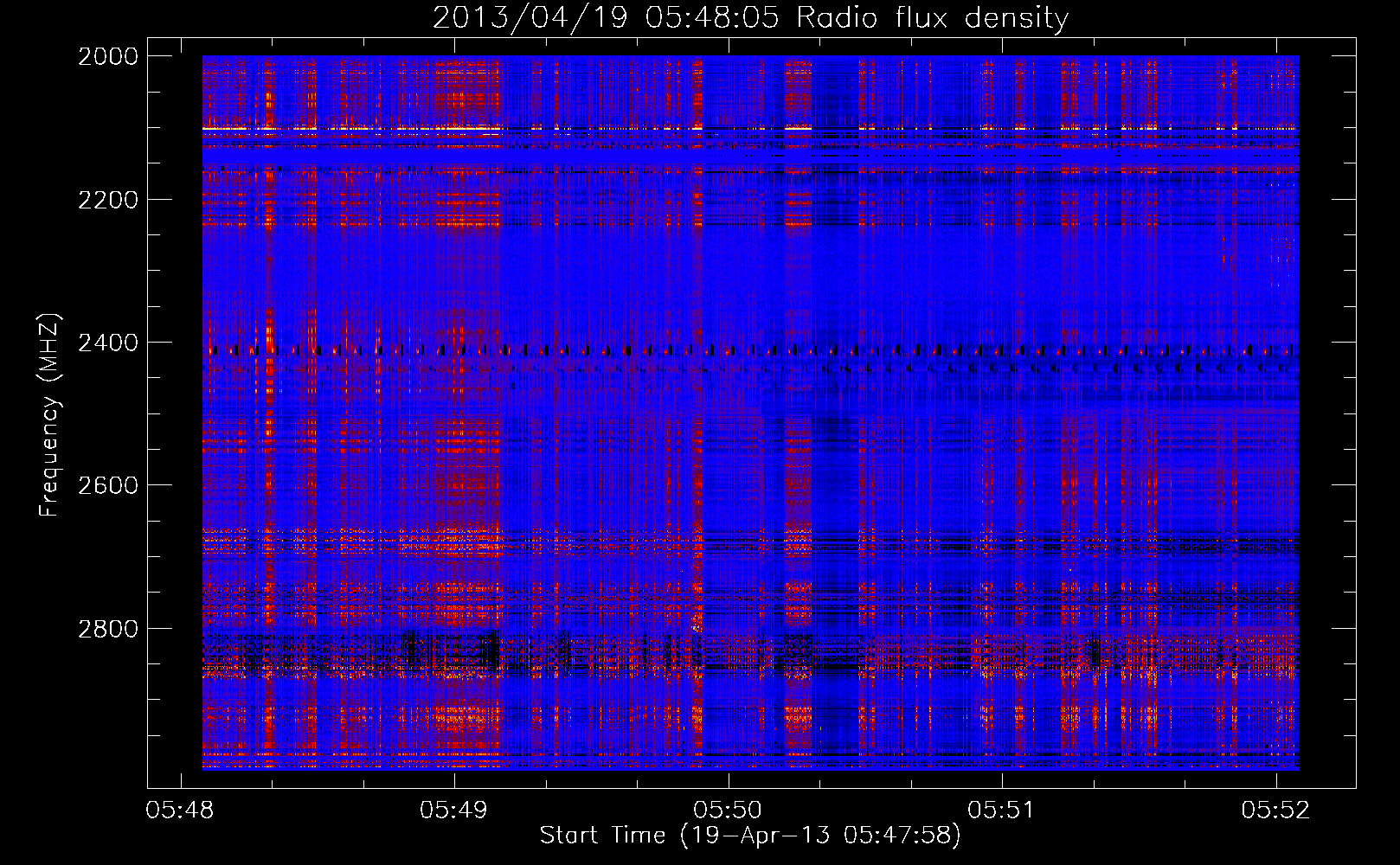Click the x-axis label 'Start Time (19-Apr-13 05:47:58)'
This screenshot has width=1400, height=865.
coord(750,836)
